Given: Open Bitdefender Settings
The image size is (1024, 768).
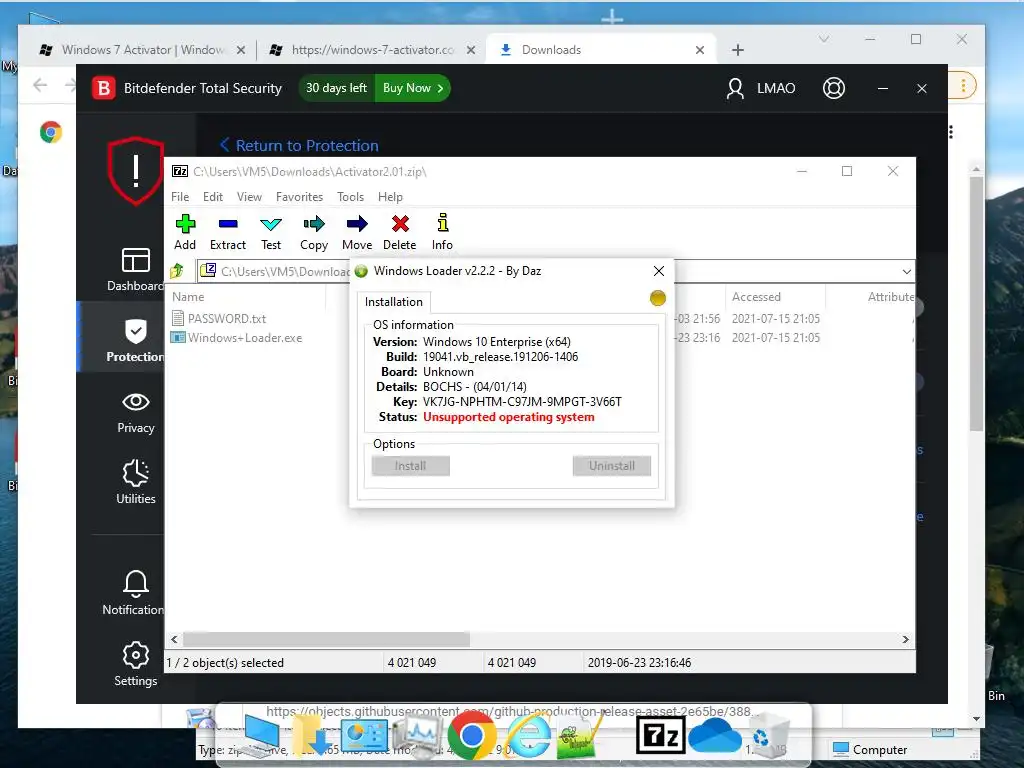Looking at the screenshot, I should pos(135,664).
